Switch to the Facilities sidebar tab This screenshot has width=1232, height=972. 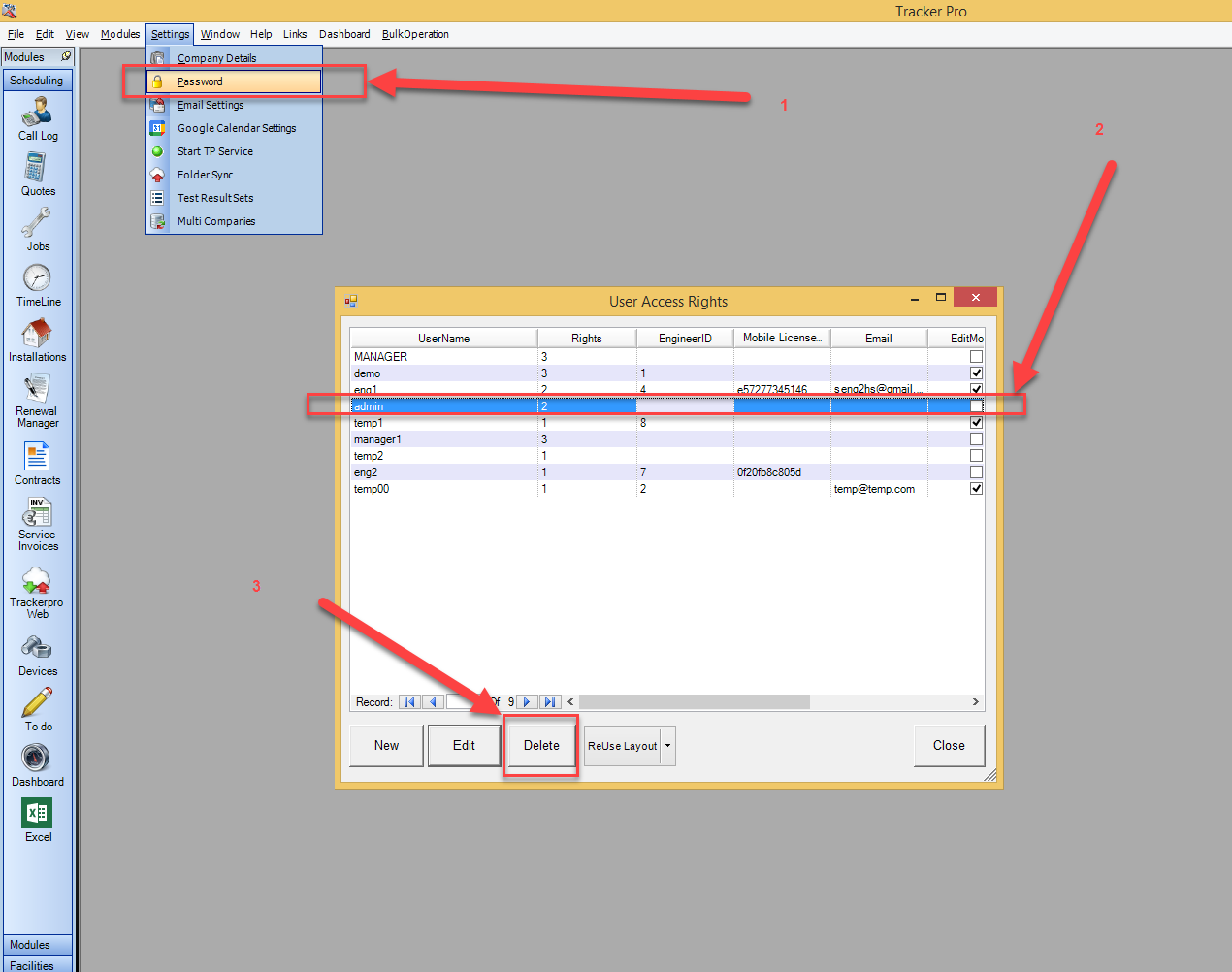coord(37,965)
